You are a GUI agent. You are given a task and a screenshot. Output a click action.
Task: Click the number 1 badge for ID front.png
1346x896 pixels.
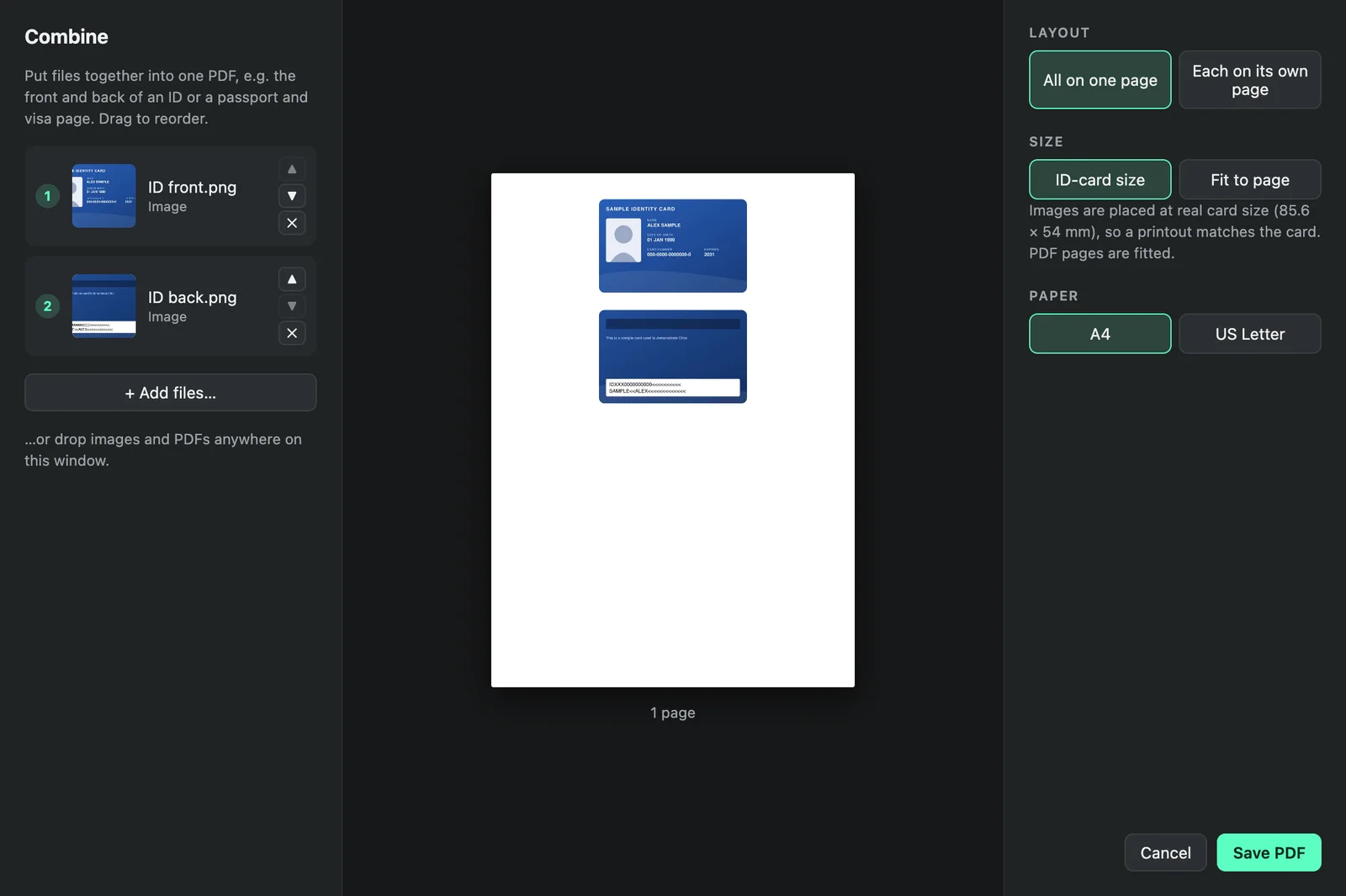[47, 196]
